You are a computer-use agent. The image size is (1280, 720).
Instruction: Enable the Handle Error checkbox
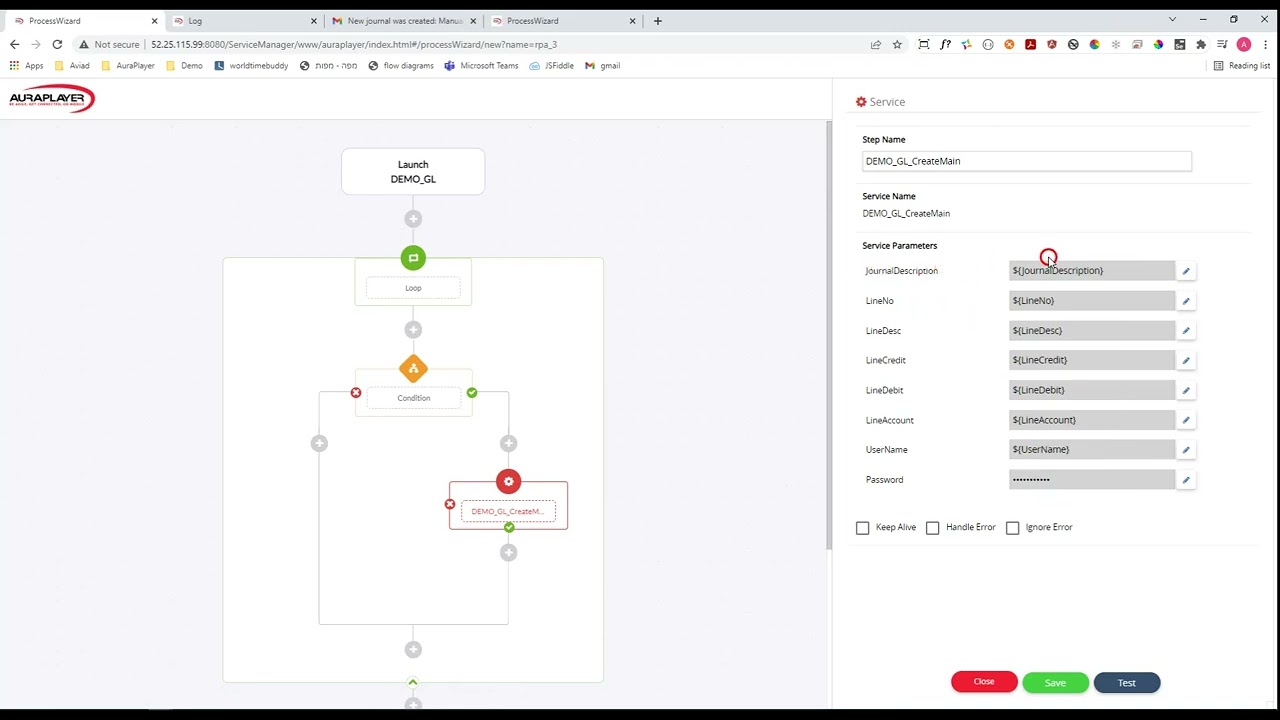point(932,528)
